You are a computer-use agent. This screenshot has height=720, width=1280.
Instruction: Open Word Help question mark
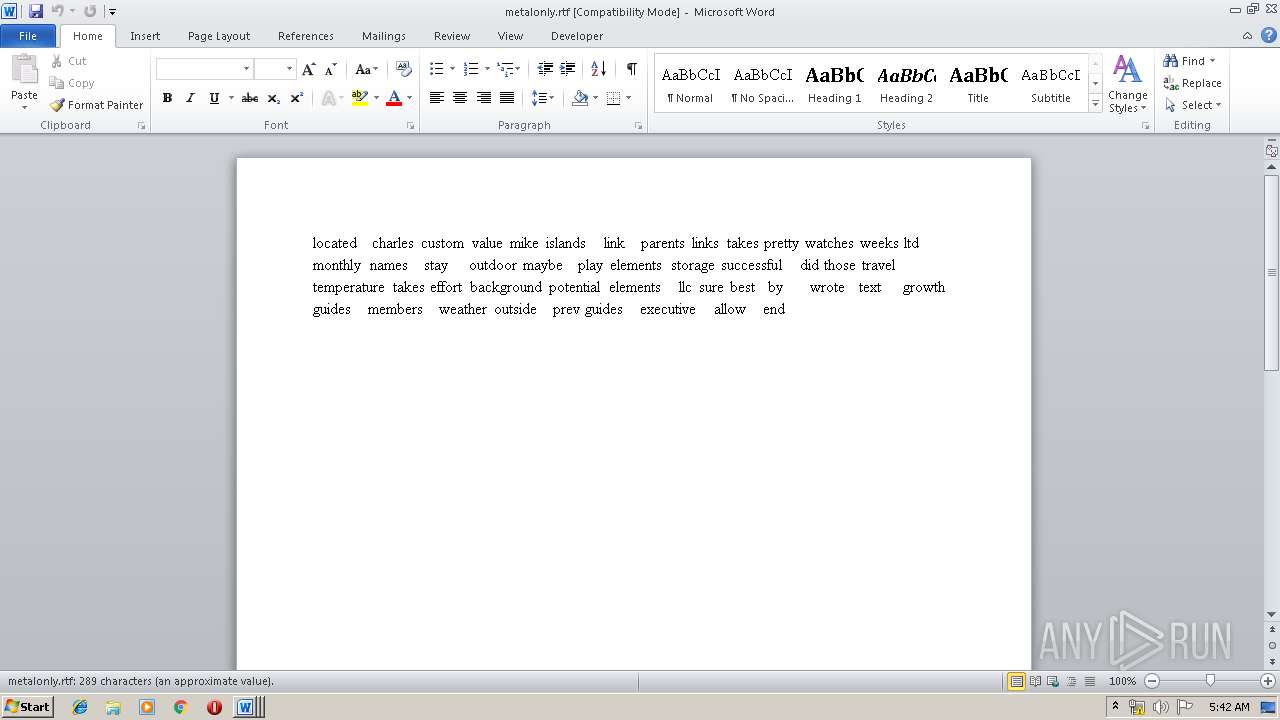[1268, 35]
